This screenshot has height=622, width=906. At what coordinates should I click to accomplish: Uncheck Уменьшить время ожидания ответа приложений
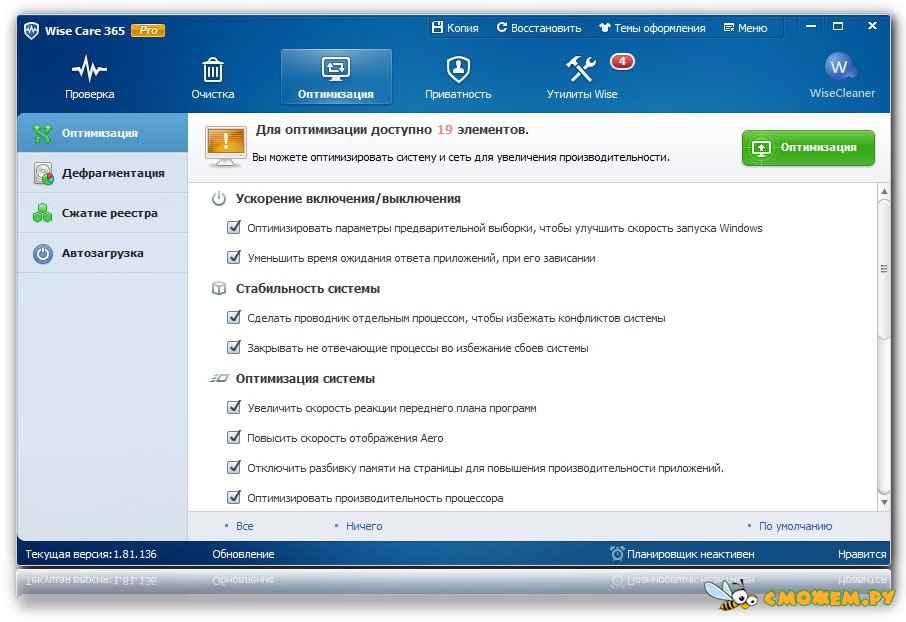233,257
